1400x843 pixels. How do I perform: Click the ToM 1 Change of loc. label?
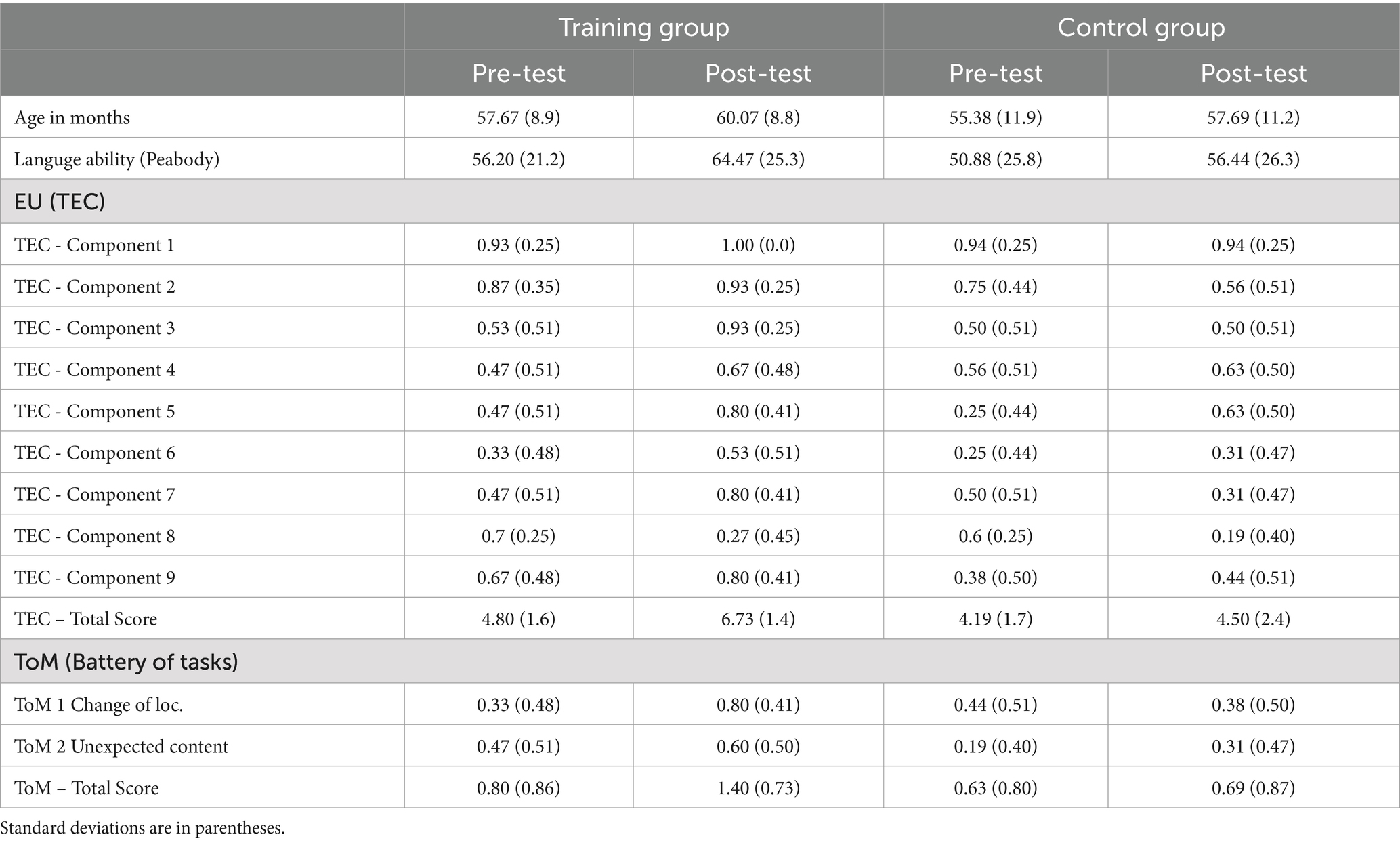[x=98, y=705]
